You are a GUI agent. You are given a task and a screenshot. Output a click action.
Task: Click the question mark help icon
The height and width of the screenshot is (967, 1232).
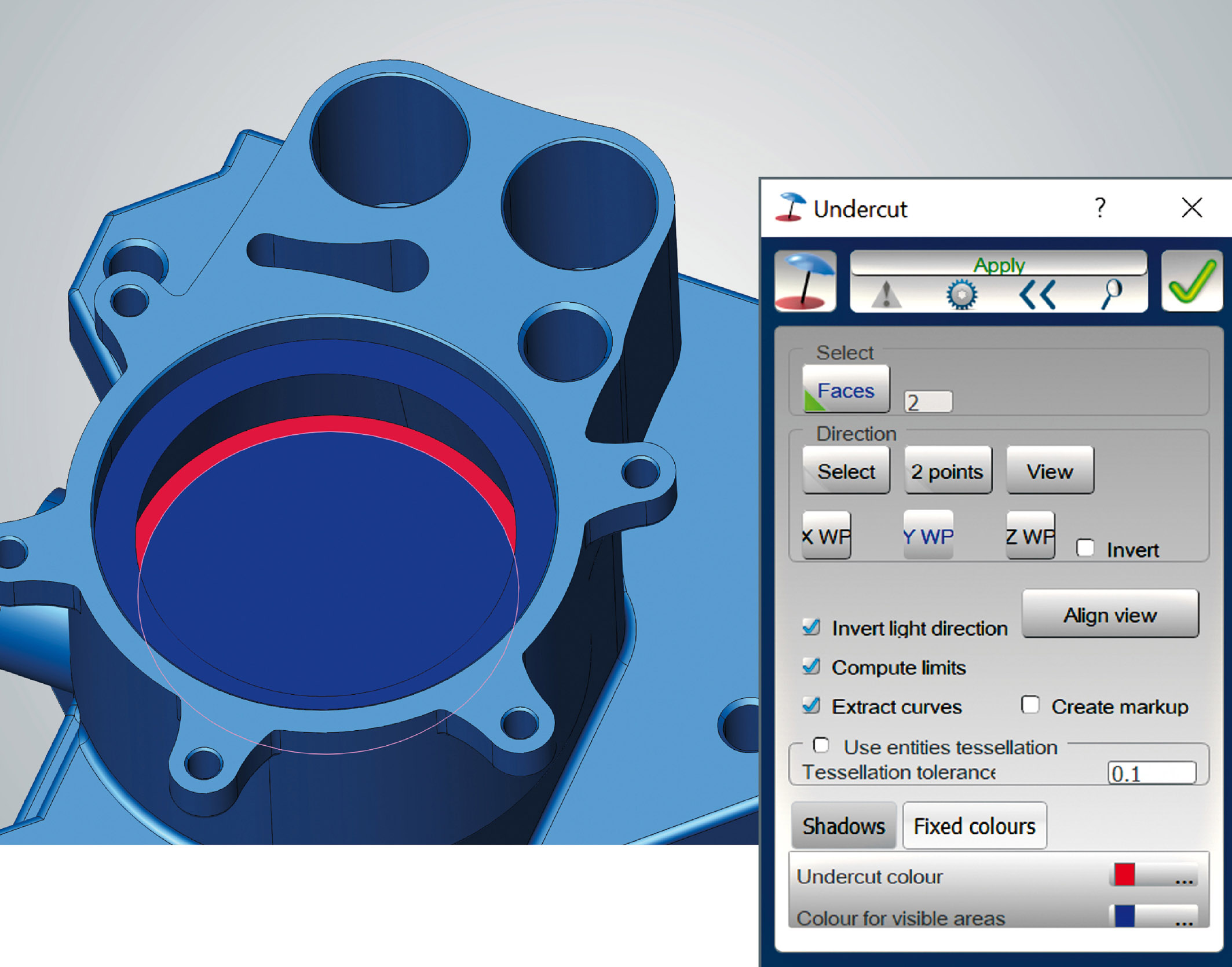[1100, 208]
